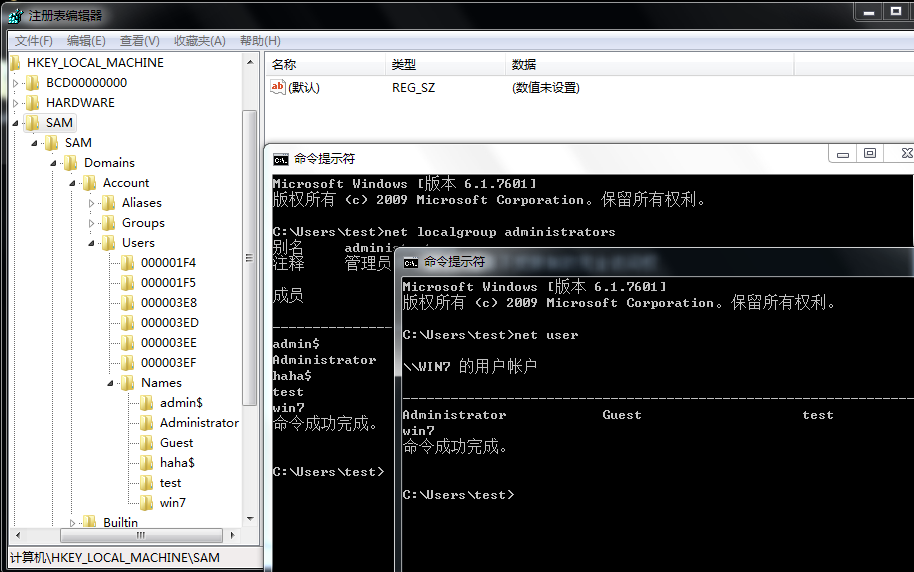
Task: Click the 000001F4 key folder icon
Action: [x=128, y=263]
